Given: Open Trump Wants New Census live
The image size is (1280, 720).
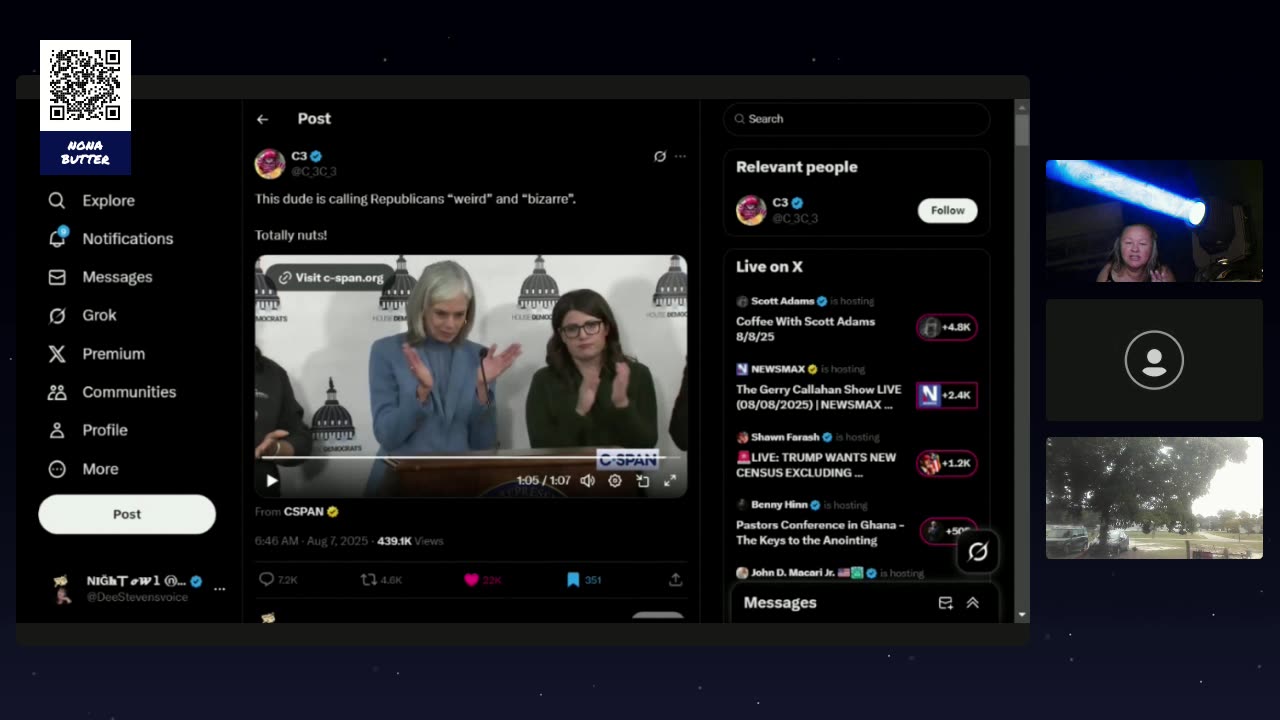Looking at the screenshot, I should pos(816,465).
